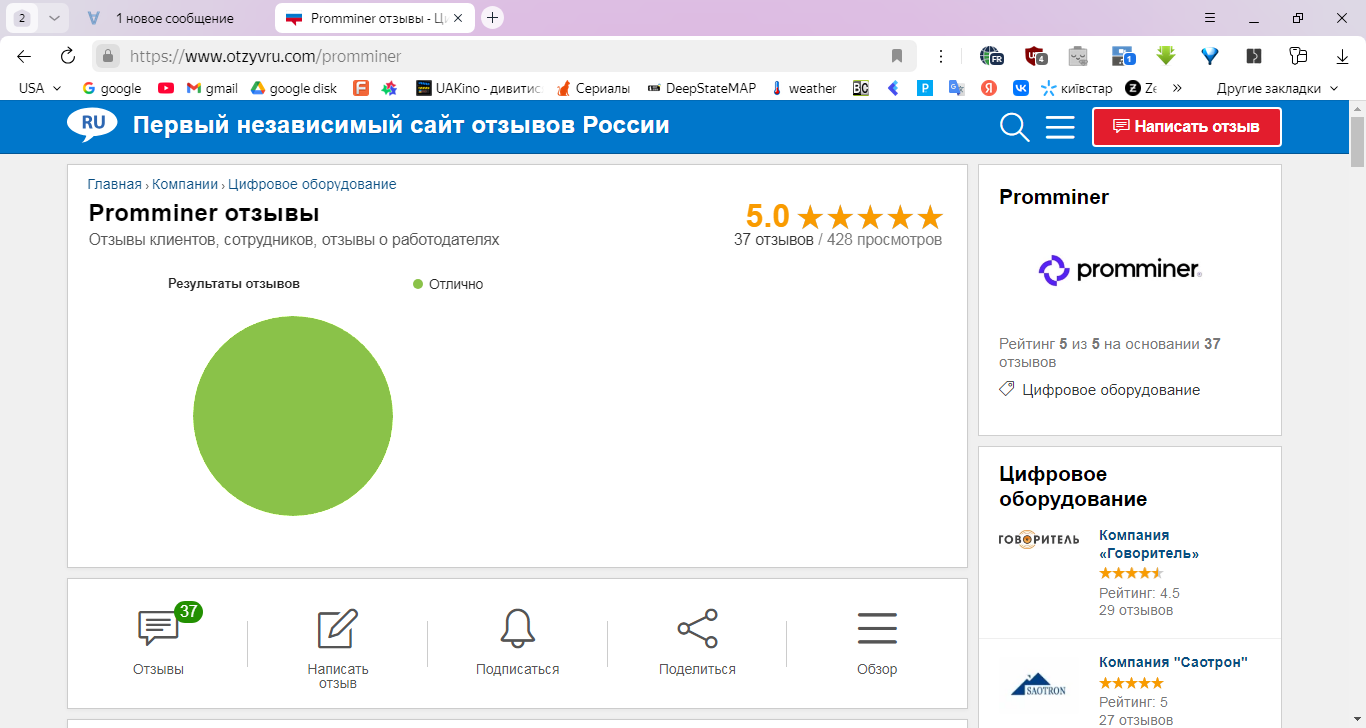Click the green 37 badge on Отзывы
Image resolution: width=1366 pixels, height=728 pixels.
tap(188, 611)
